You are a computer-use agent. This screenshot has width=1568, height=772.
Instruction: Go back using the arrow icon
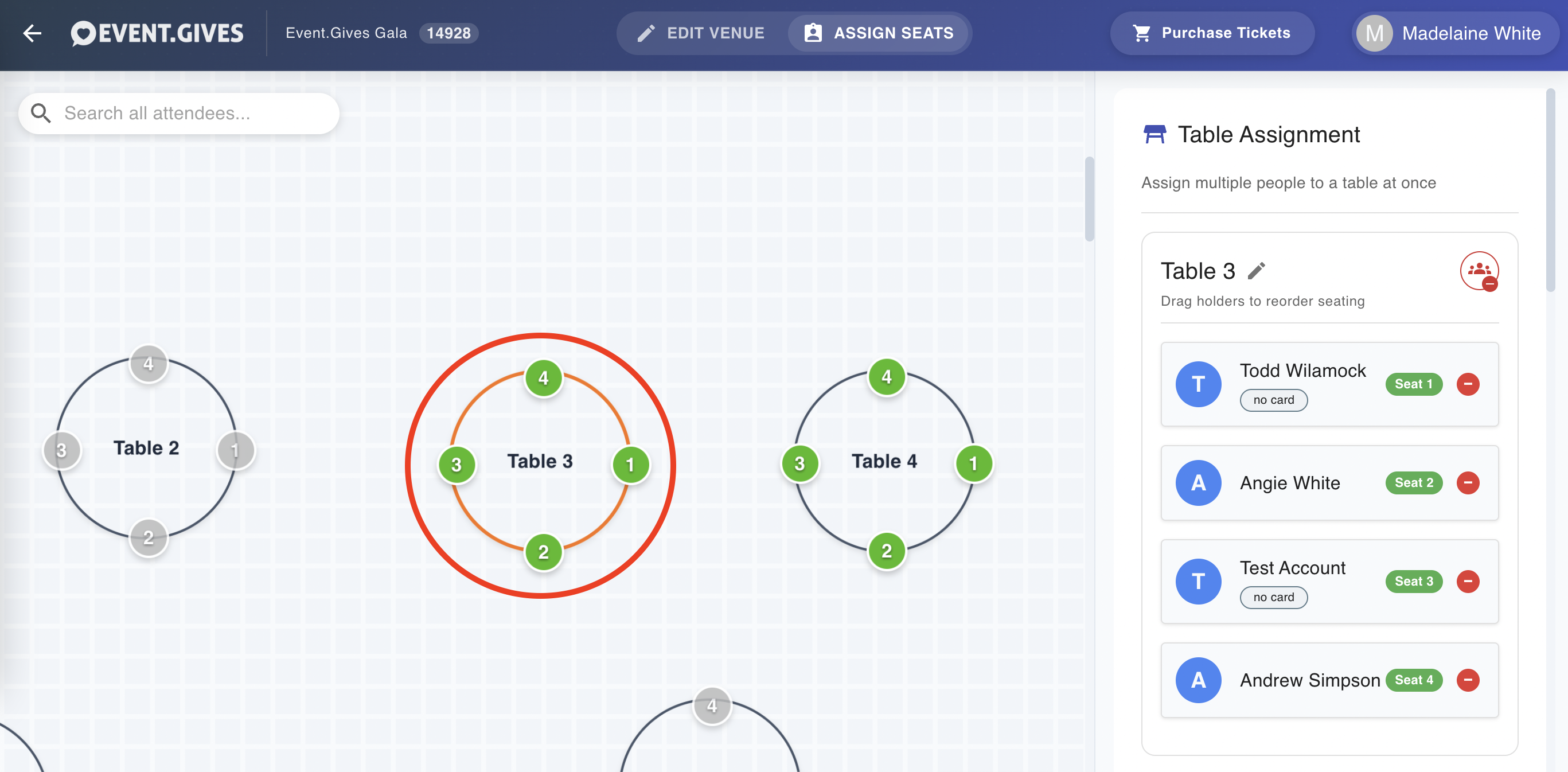click(x=32, y=33)
